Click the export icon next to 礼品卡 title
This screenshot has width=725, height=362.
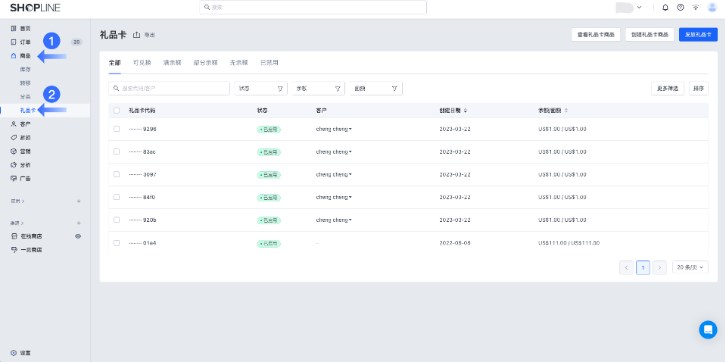tap(136, 35)
